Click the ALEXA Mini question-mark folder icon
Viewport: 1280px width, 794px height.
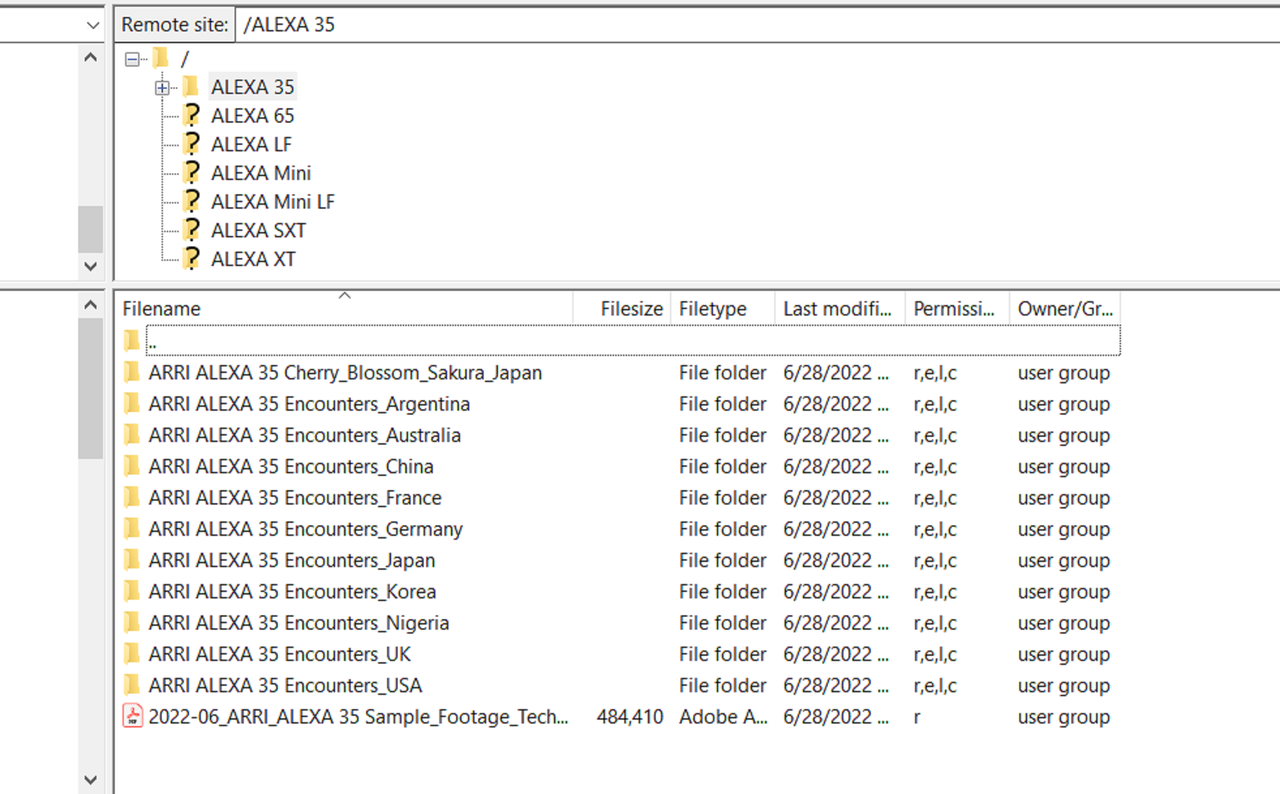point(192,172)
